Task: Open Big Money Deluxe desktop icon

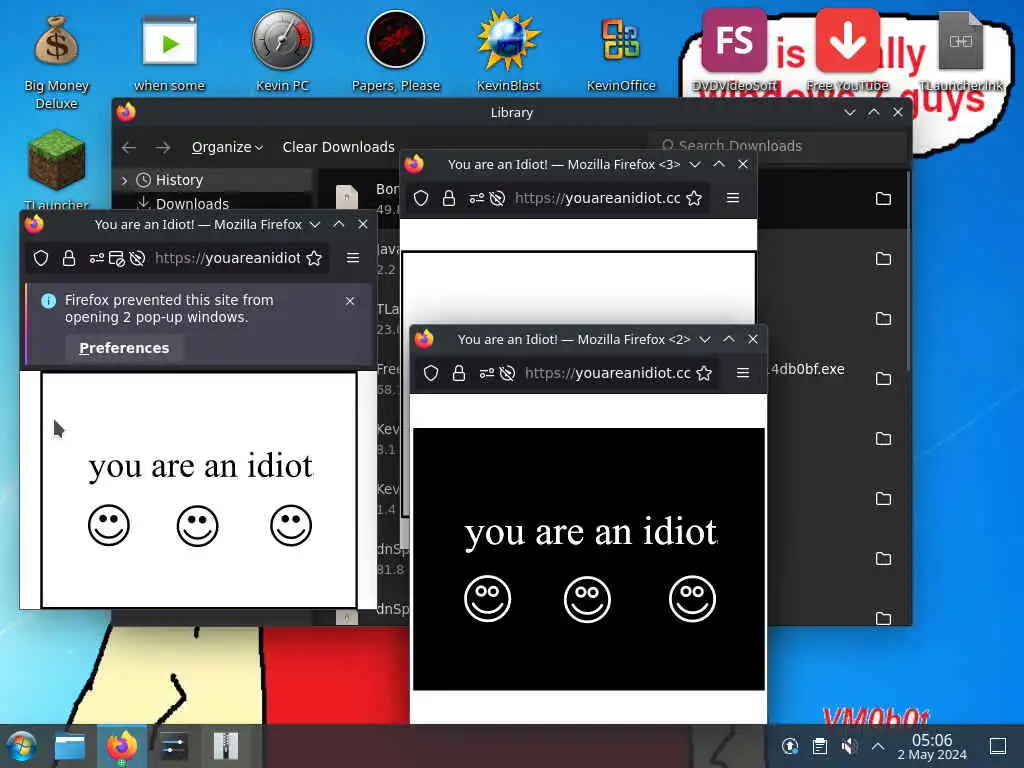Action: (56, 61)
